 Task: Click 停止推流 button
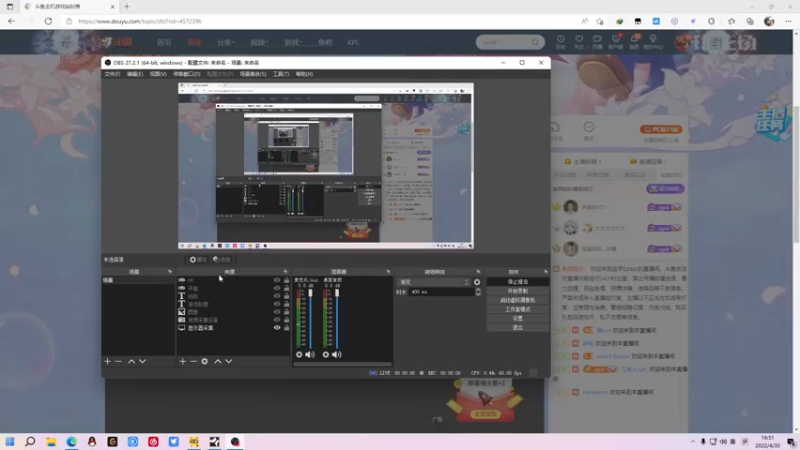(x=517, y=282)
